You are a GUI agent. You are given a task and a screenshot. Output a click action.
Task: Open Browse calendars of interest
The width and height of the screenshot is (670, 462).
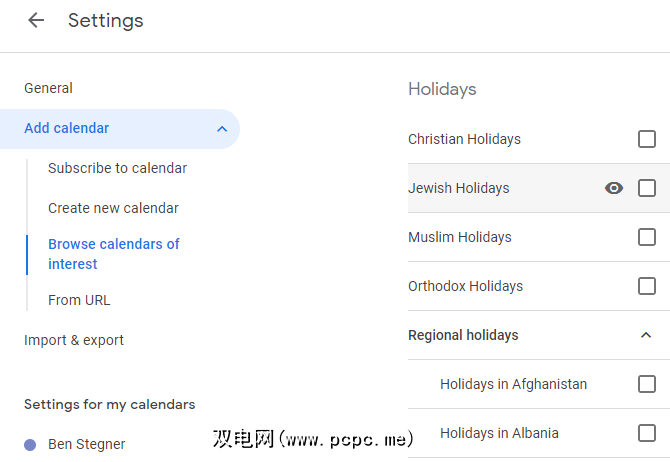coord(114,254)
